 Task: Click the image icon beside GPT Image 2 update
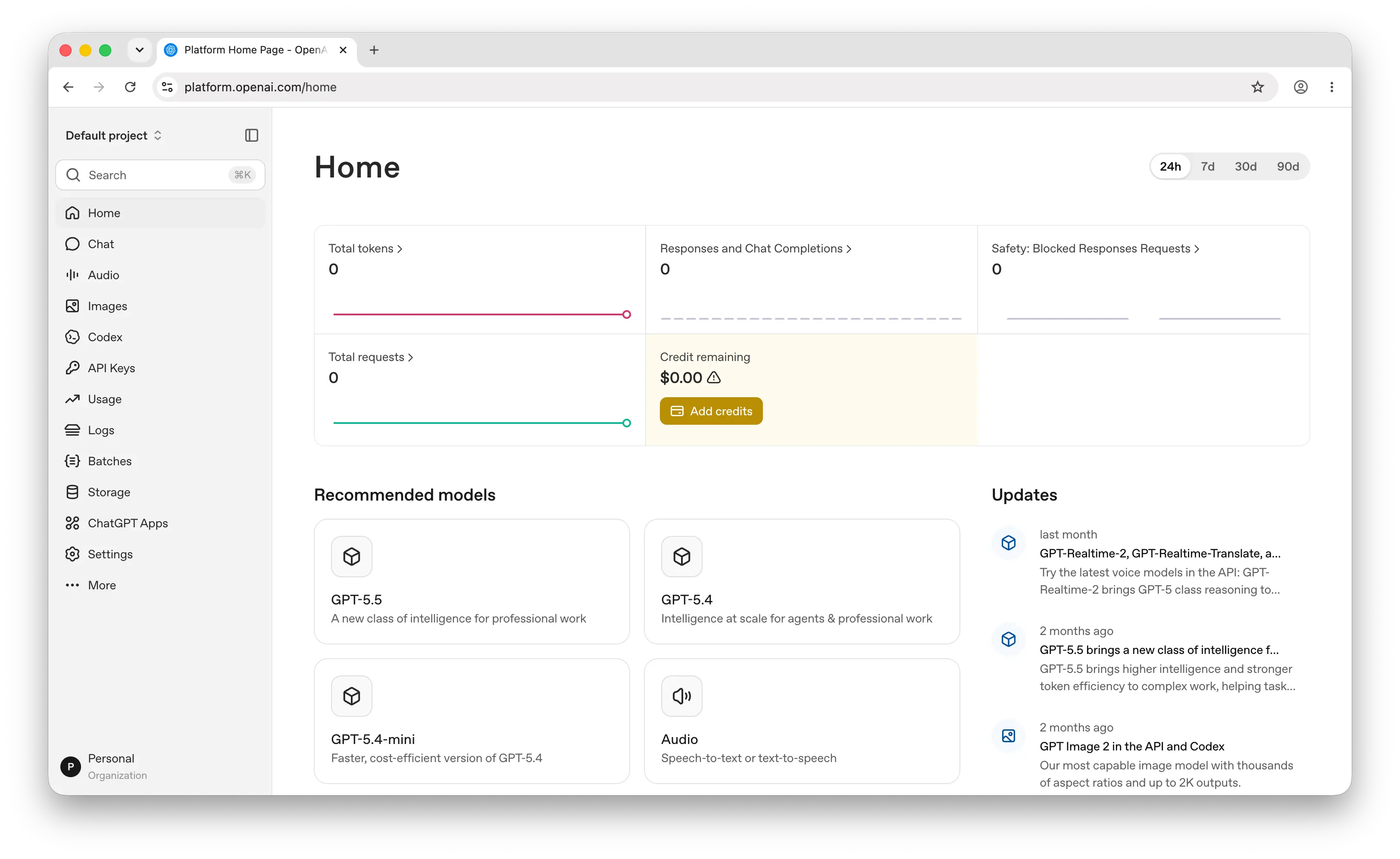point(1008,736)
